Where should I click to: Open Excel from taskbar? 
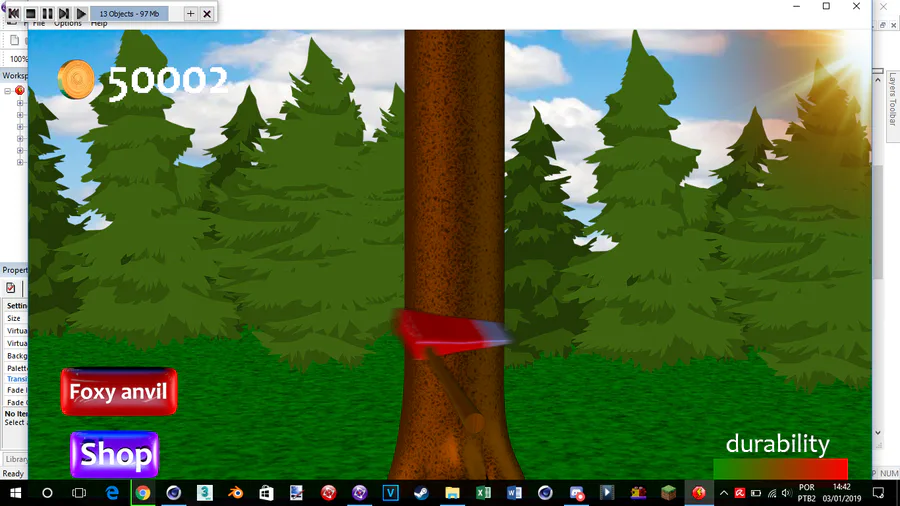(x=483, y=493)
